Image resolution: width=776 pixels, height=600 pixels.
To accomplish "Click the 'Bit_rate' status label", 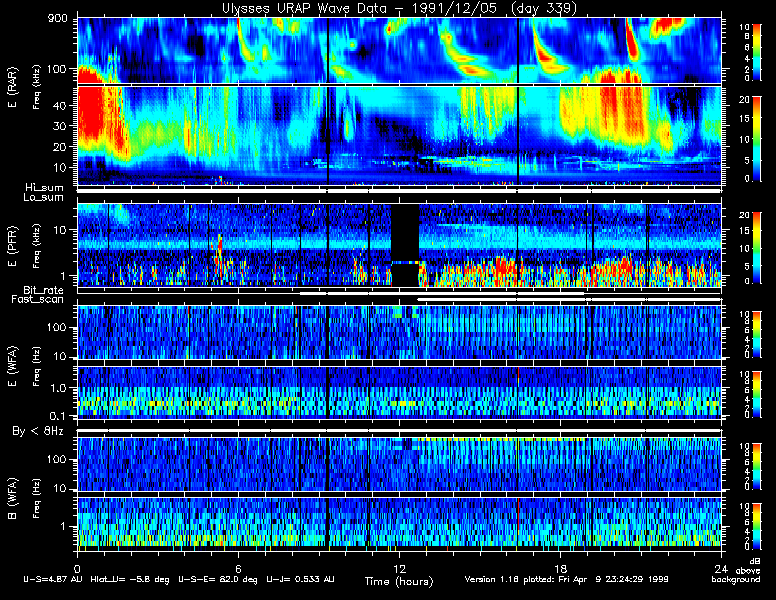I will (x=44, y=290).
